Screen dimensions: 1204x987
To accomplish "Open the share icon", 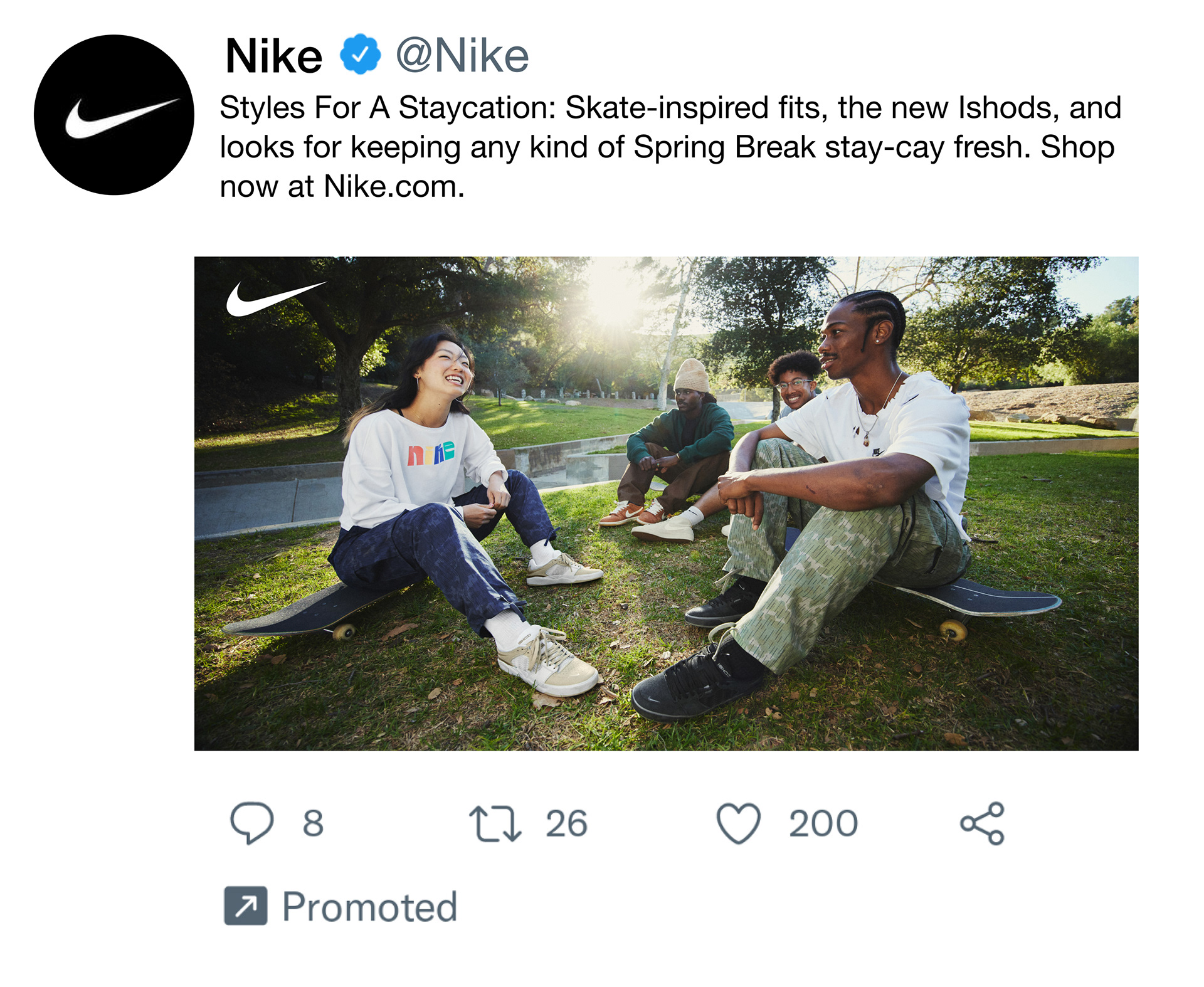I will pos(982,823).
